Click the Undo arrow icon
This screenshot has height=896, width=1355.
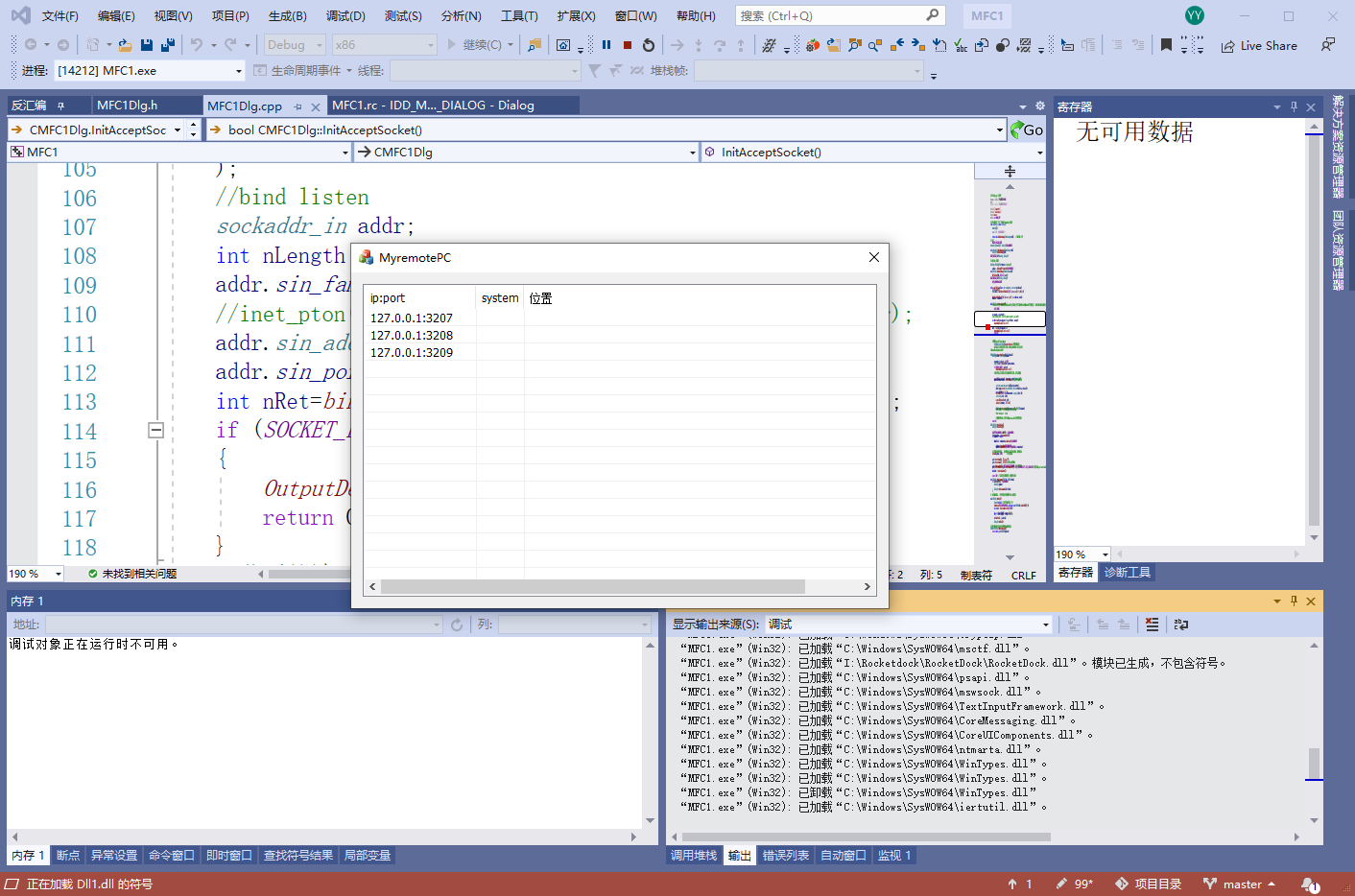(196, 45)
